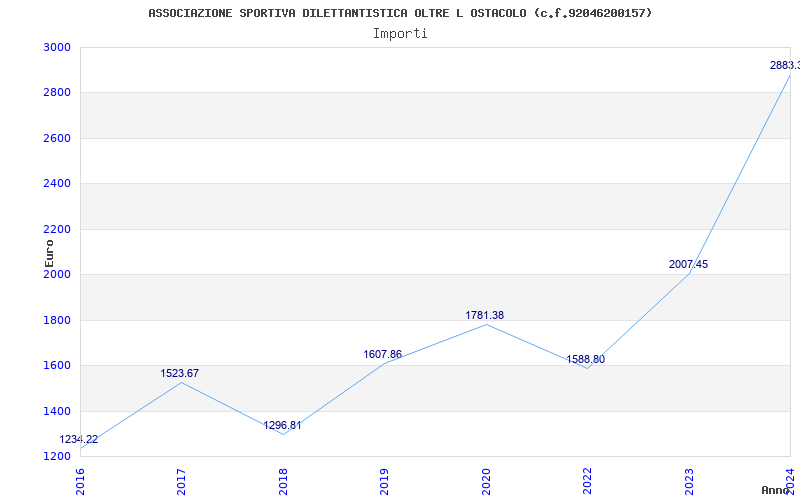Viewport: 800px width, 500px height.
Task: Click data label 1588.80
Action: 586,359
